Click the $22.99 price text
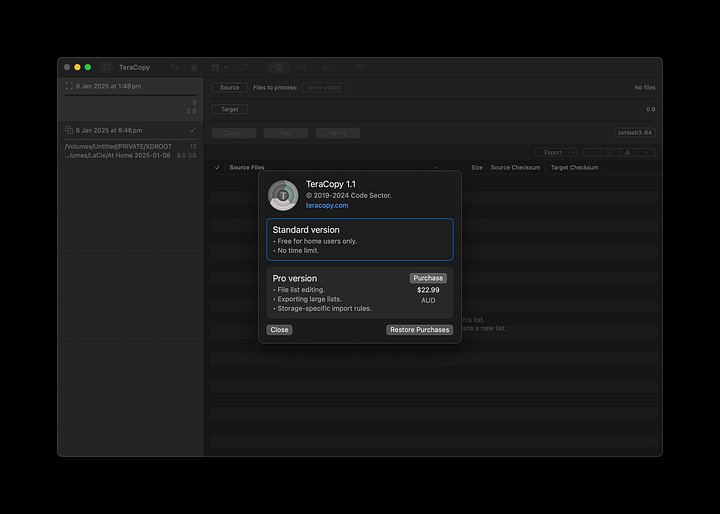Viewport: 720px width, 514px height. 428,290
